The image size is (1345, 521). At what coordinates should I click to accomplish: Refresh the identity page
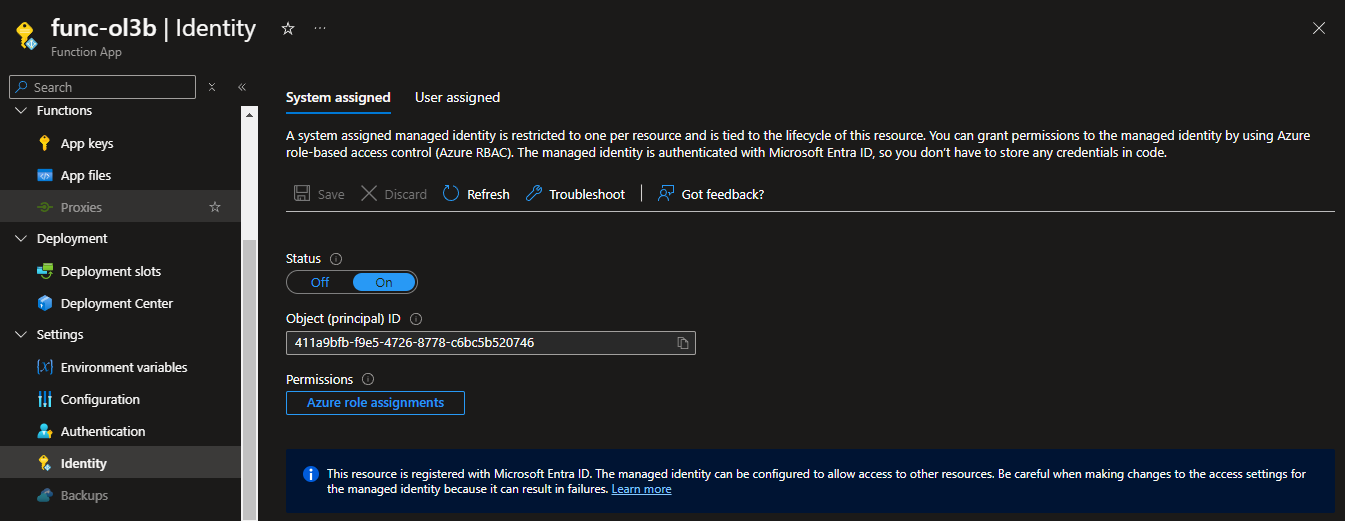pos(476,194)
